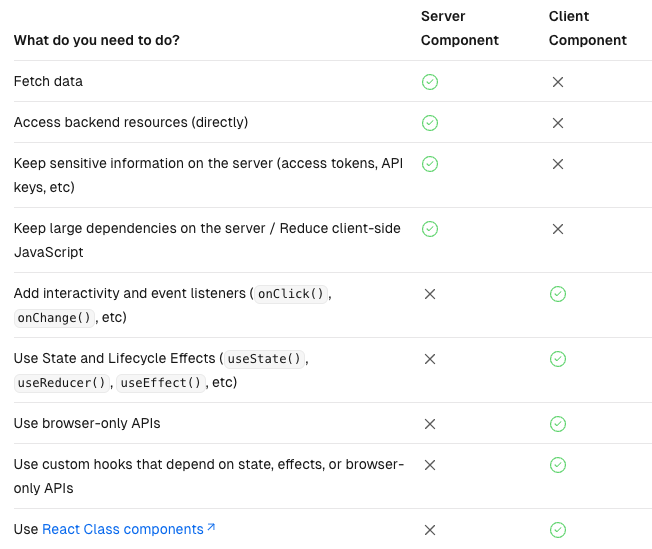Image resolution: width=652 pixels, height=549 pixels.
Task: Click the Server checkmark for Fetch data
Action: pyautogui.click(x=430, y=82)
